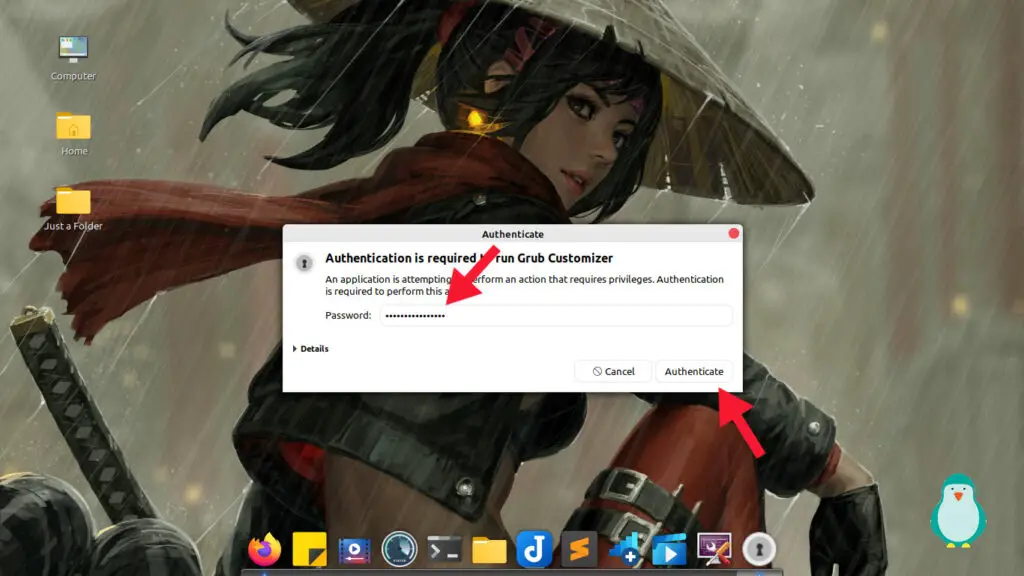Open Firefox from the dock

[264, 549]
